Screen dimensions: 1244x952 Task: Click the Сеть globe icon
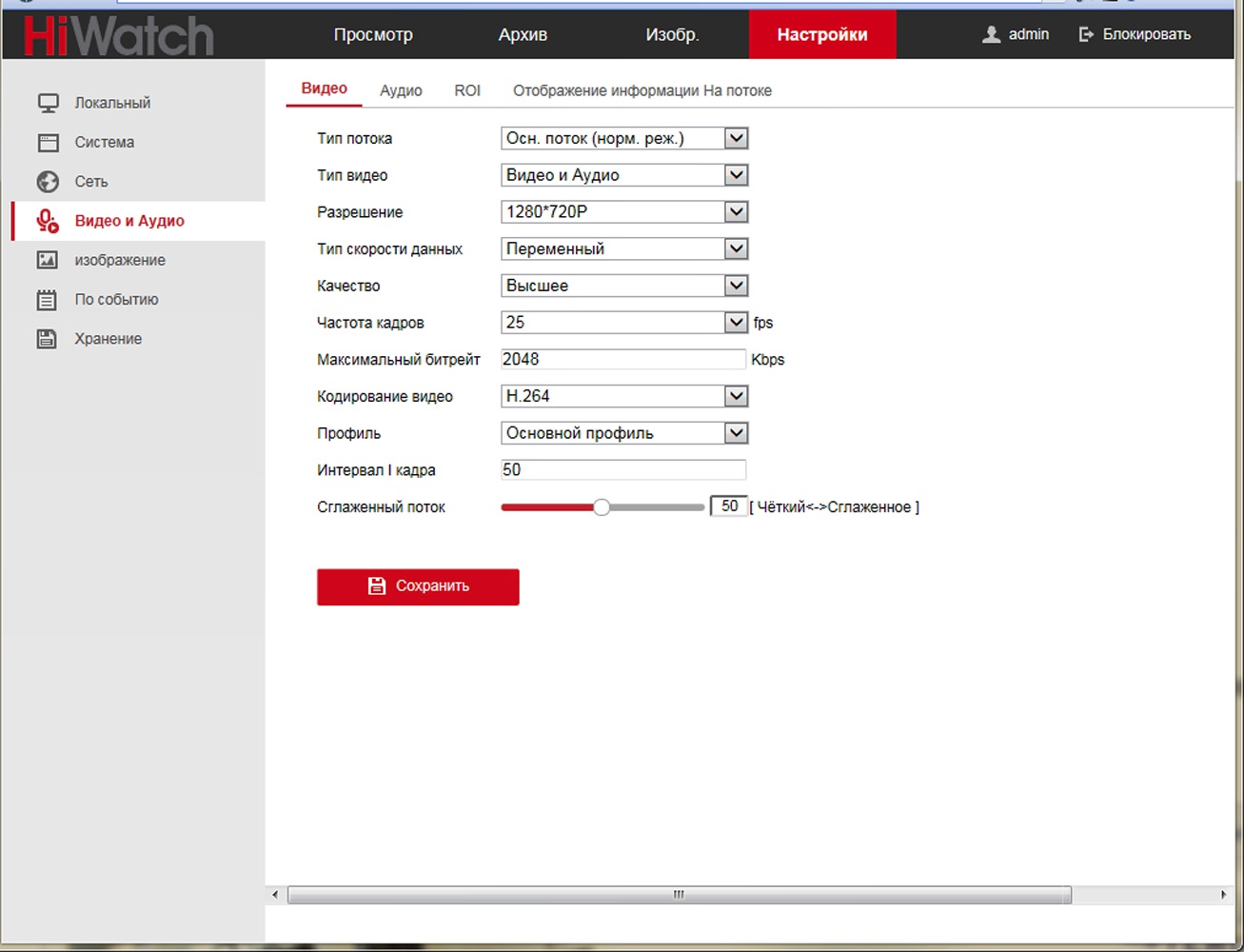48,182
